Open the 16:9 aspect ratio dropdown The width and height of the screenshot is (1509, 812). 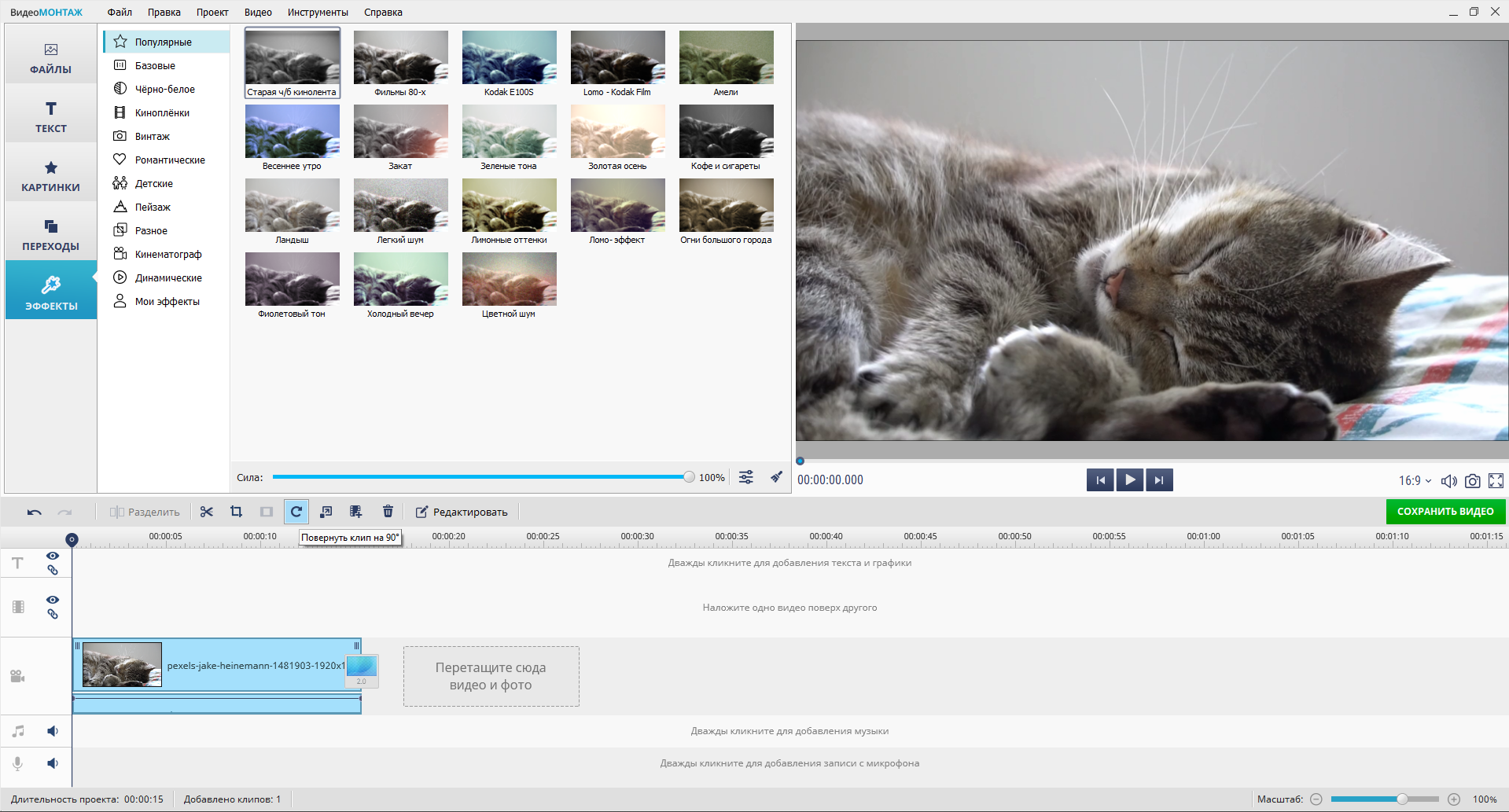pyautogui.click(x=1415, y=480)
